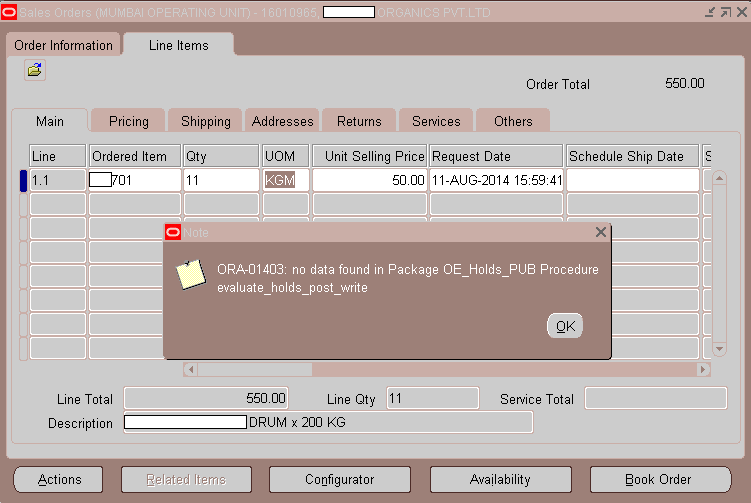Click the open folder icon under tabs
This screenshot has width=751, height=503.
(x=34, y=70)
